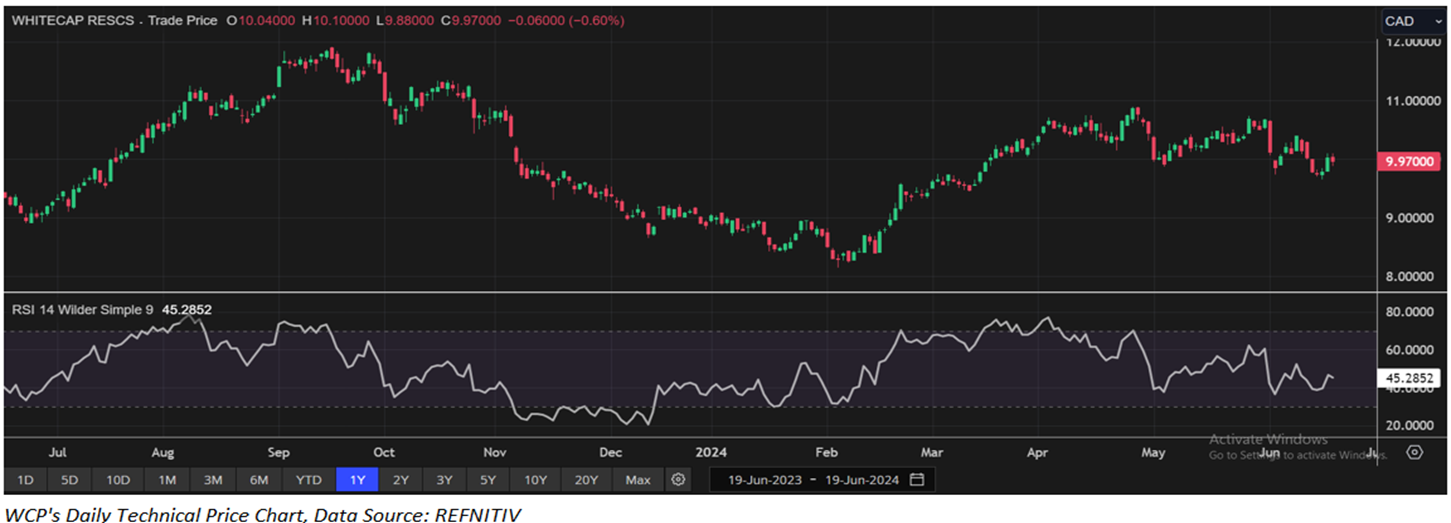Select the 5Y time range
This screenshot has width=1451, height=523.
[487, 480]
